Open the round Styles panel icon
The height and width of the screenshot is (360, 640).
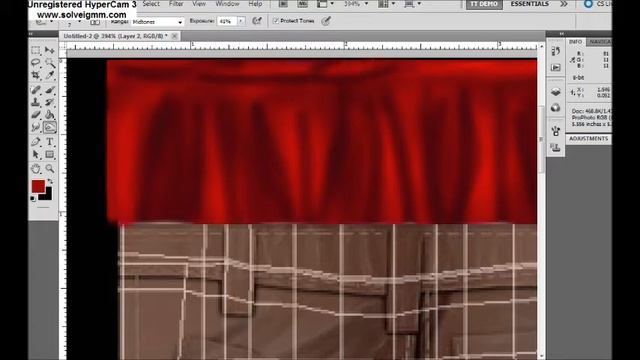click(x=556, y=108)
